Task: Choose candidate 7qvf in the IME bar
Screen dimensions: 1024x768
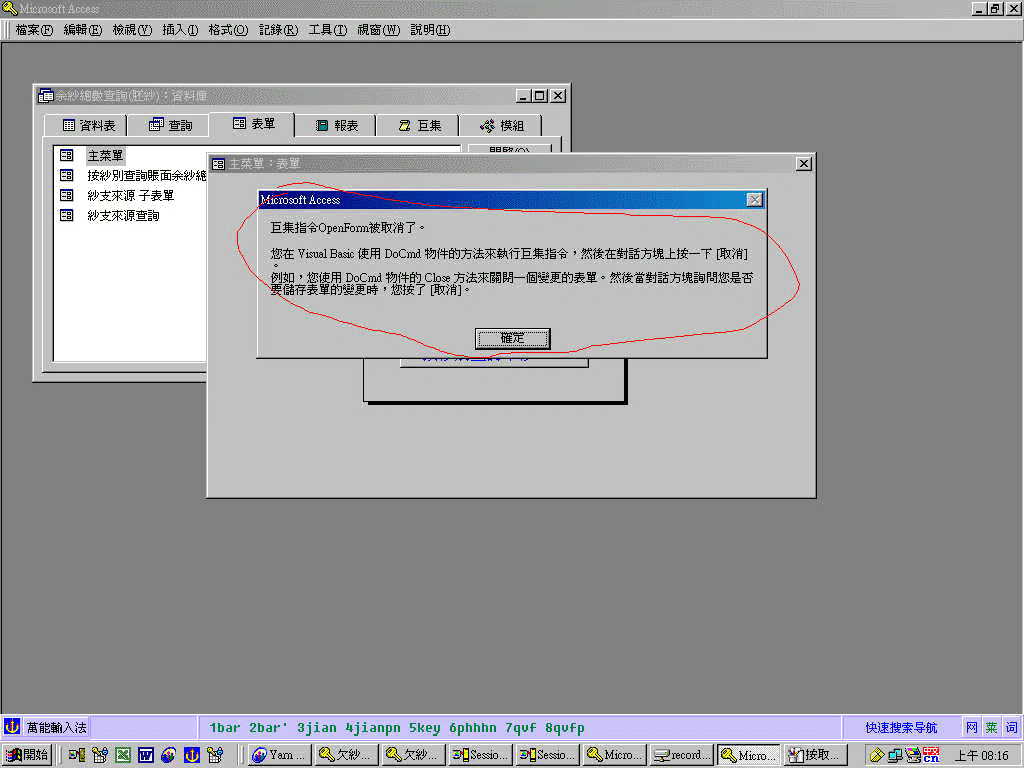Action: [x=521, y=728]
